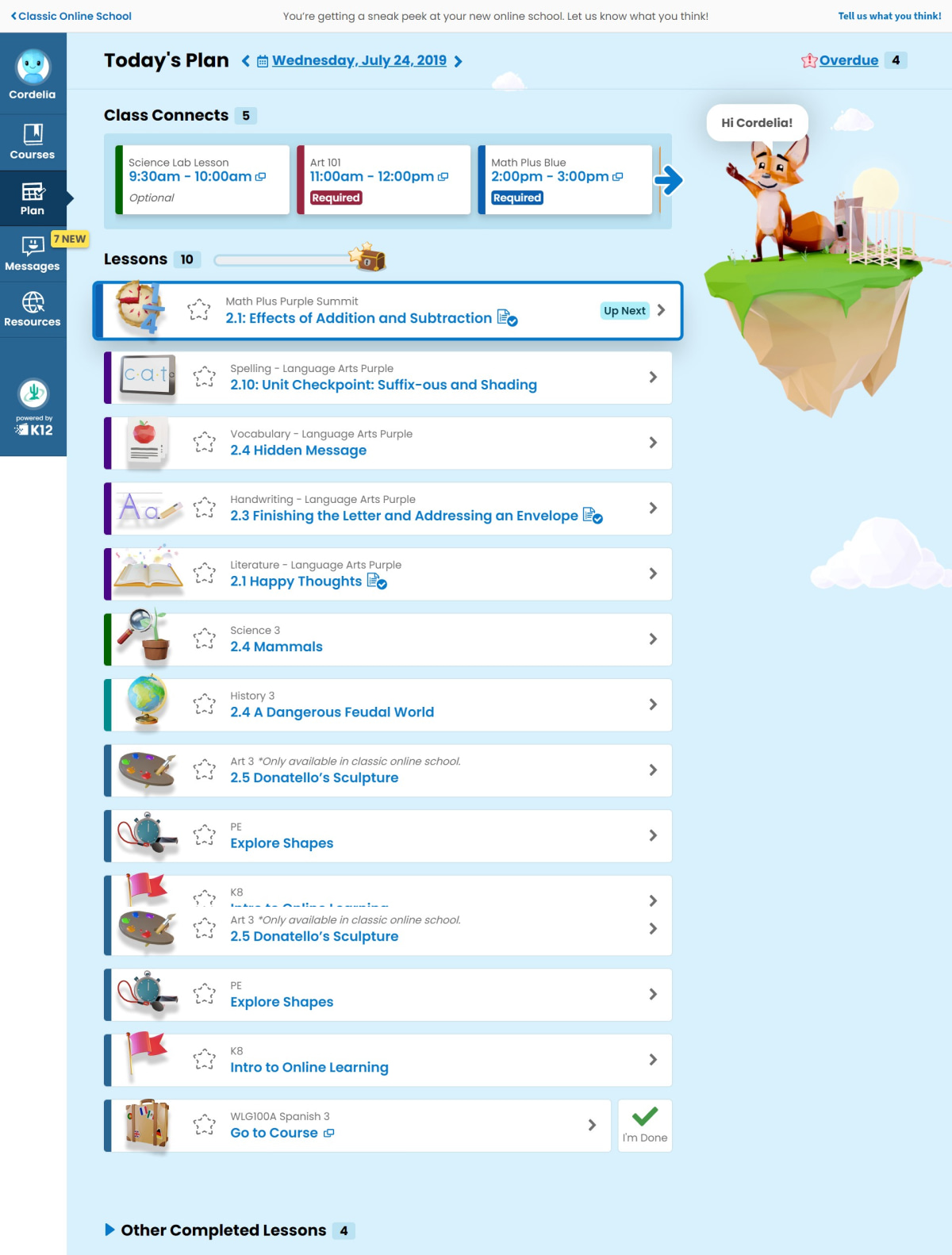Toggle the star on A Dangerous Feudal World

click(204, 704)
